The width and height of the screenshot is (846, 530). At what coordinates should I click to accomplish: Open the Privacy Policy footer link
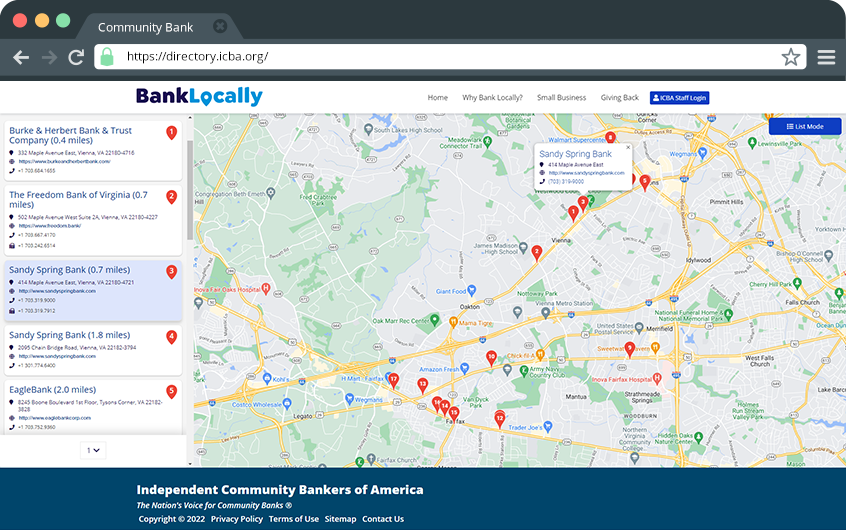click(x=237, y=519)
